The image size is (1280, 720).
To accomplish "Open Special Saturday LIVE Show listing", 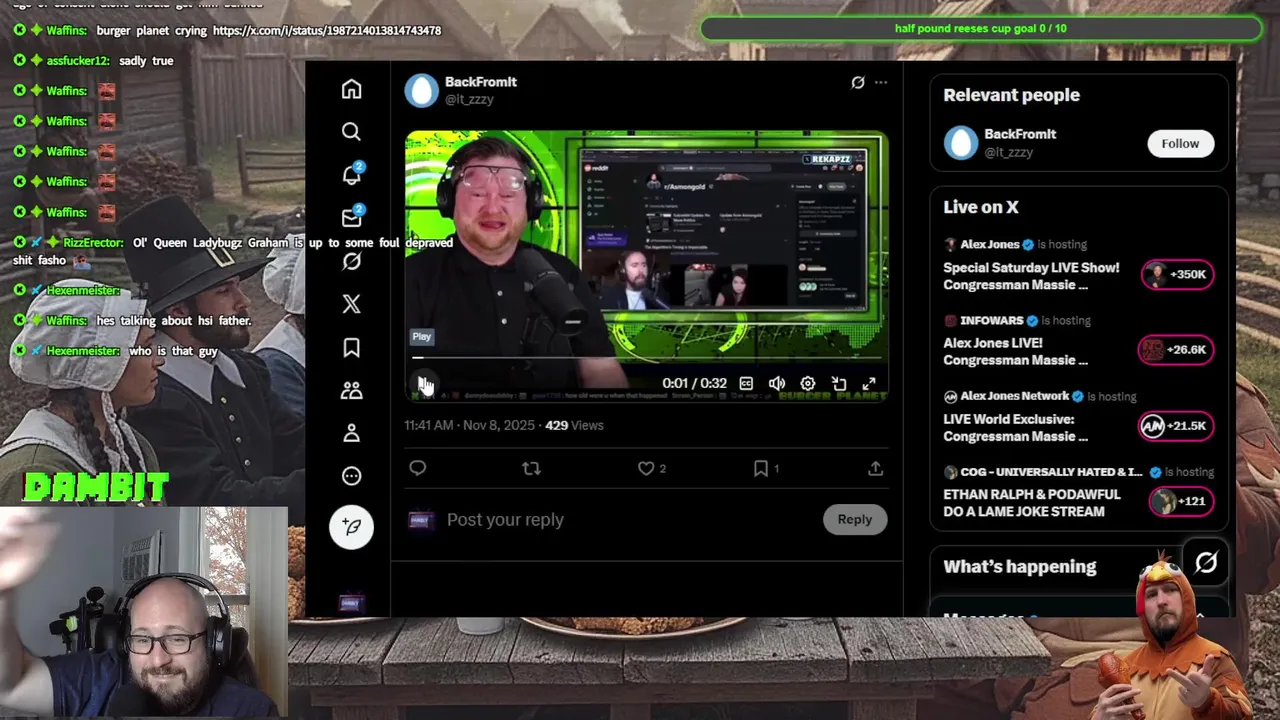I will tap(1031, 276).
